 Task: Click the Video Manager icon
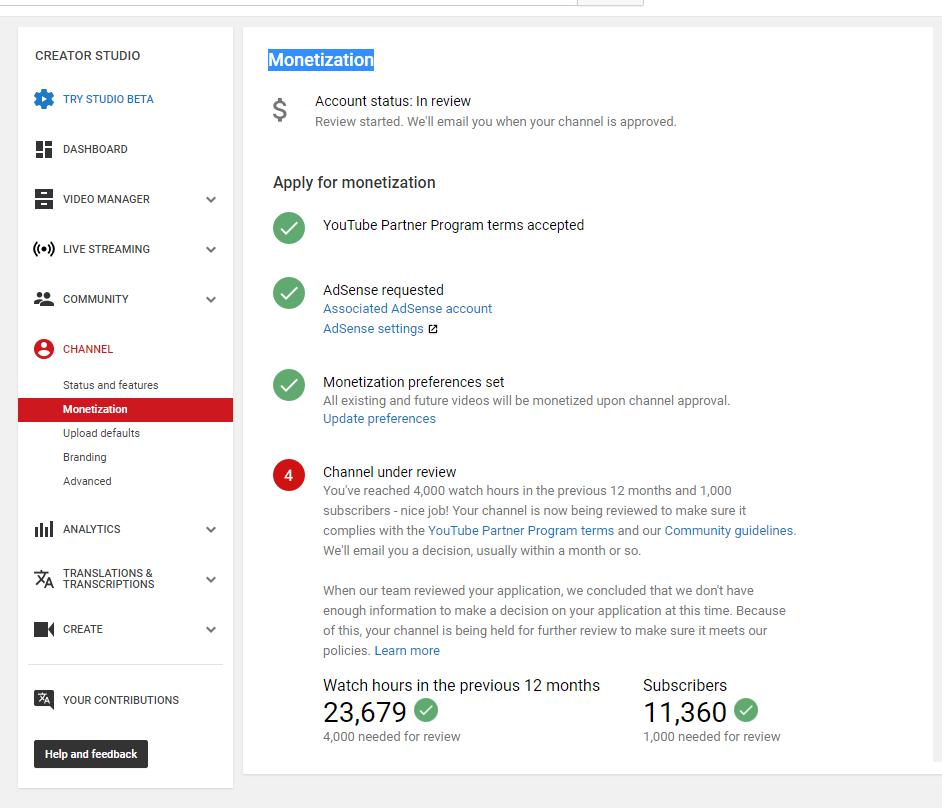(x=44, y=199)
